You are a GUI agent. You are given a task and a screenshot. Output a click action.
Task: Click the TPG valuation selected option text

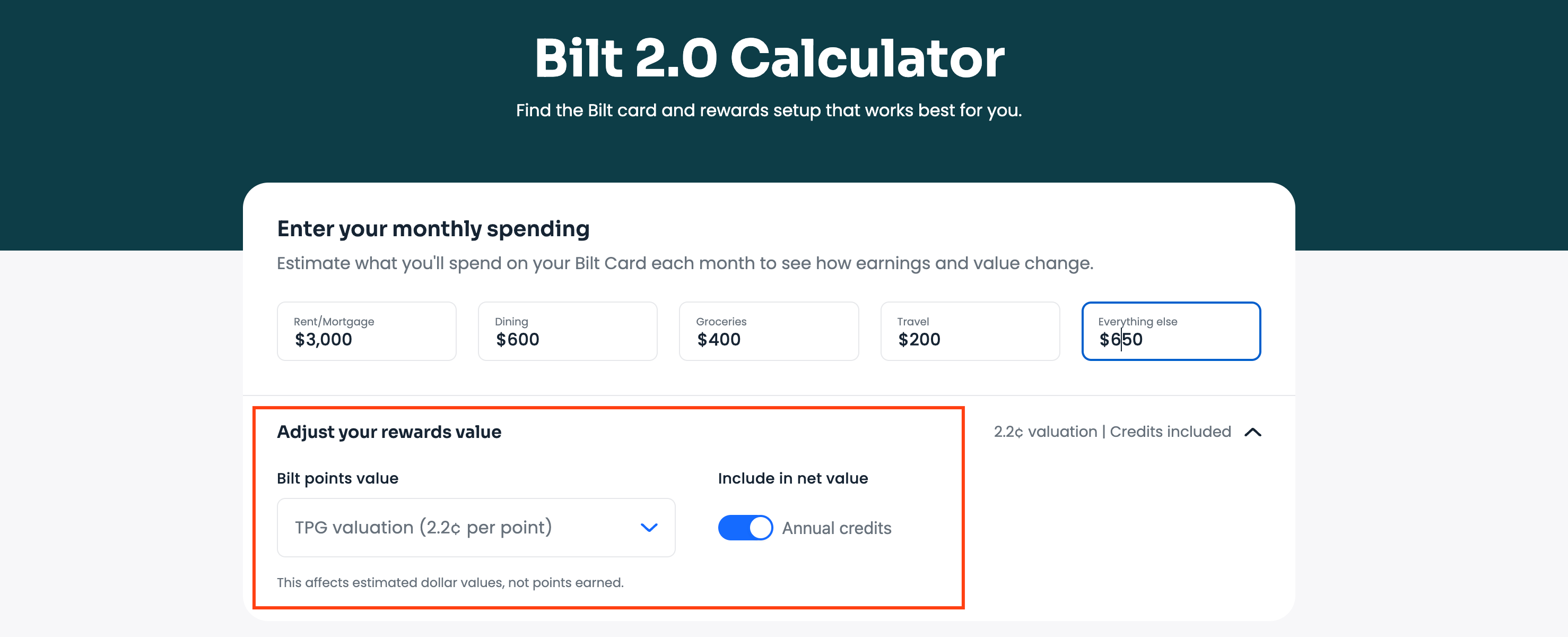423,527
